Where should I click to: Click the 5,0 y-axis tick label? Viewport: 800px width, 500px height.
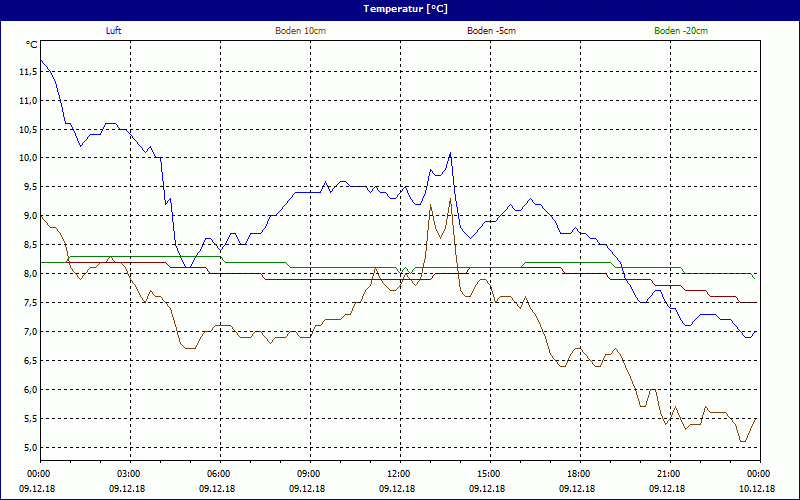(x=27, y=448)
